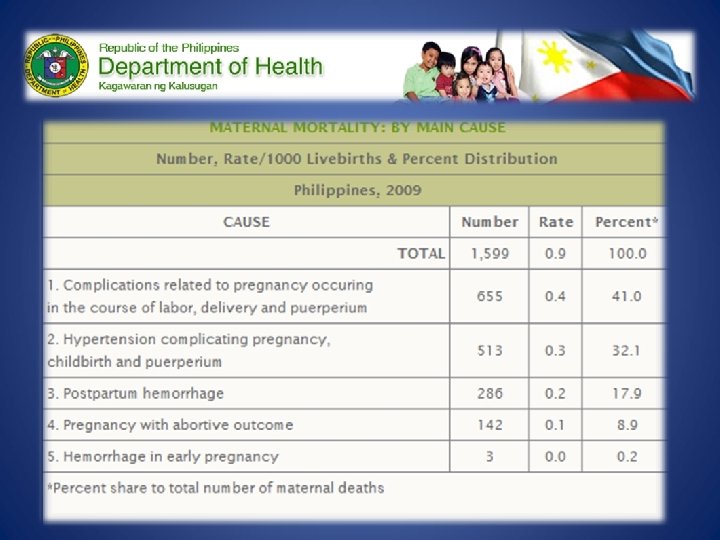720x540 pixels.
Task: Click number 513 cell
Action: point(489,351)
